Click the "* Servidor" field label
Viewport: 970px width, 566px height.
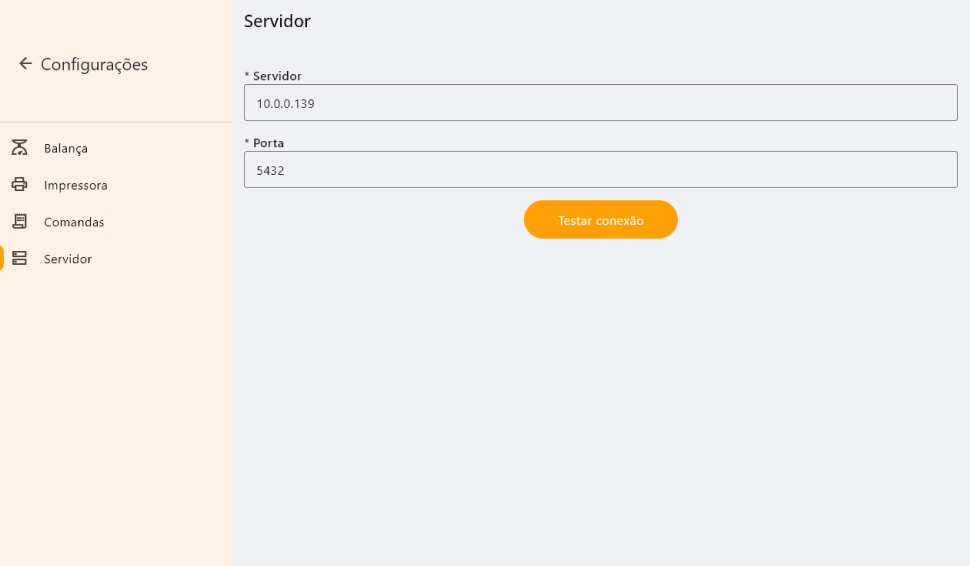click(x=273, y=76)
